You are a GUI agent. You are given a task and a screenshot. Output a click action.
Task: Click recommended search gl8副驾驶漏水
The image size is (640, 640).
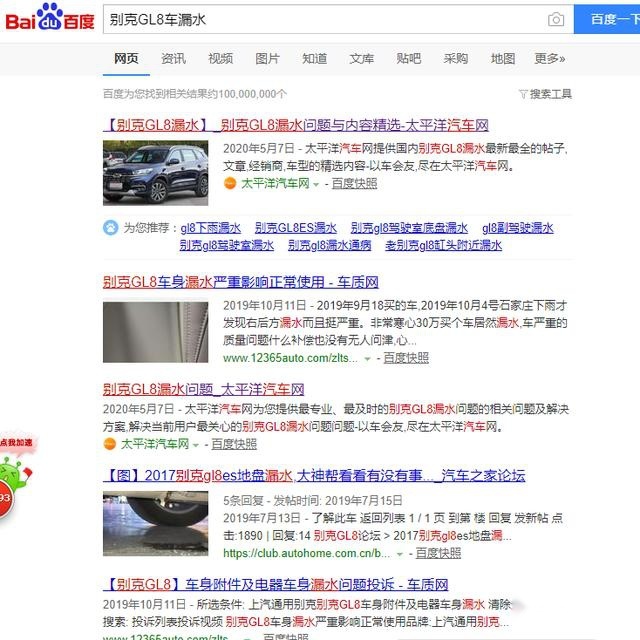pos(518,228)
